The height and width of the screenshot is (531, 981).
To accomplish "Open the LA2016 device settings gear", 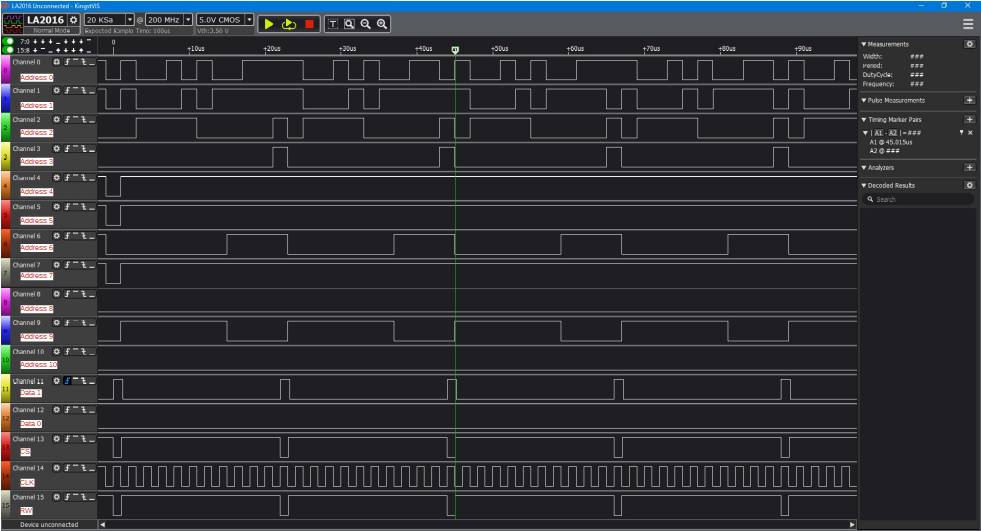I will coord(74,20).
